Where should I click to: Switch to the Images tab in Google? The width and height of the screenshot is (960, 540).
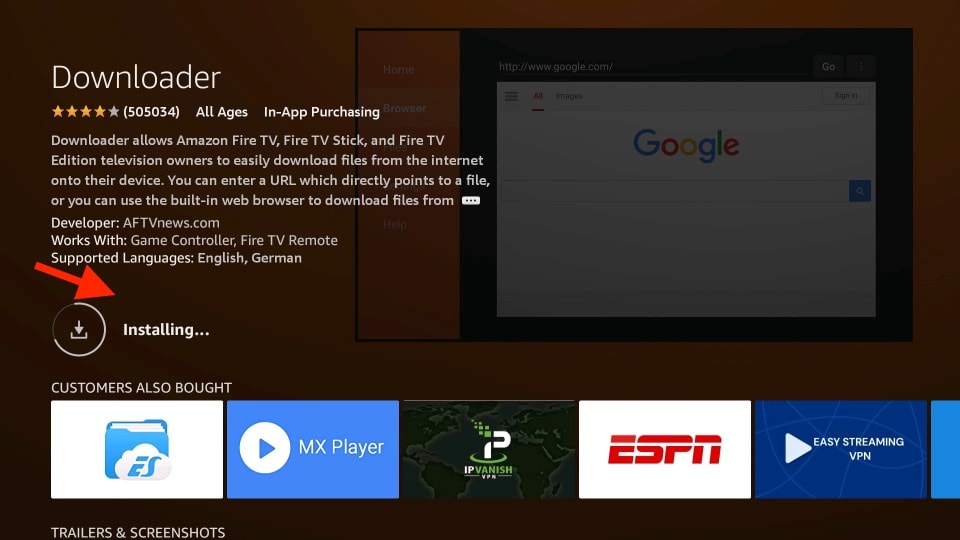point(569,96)
